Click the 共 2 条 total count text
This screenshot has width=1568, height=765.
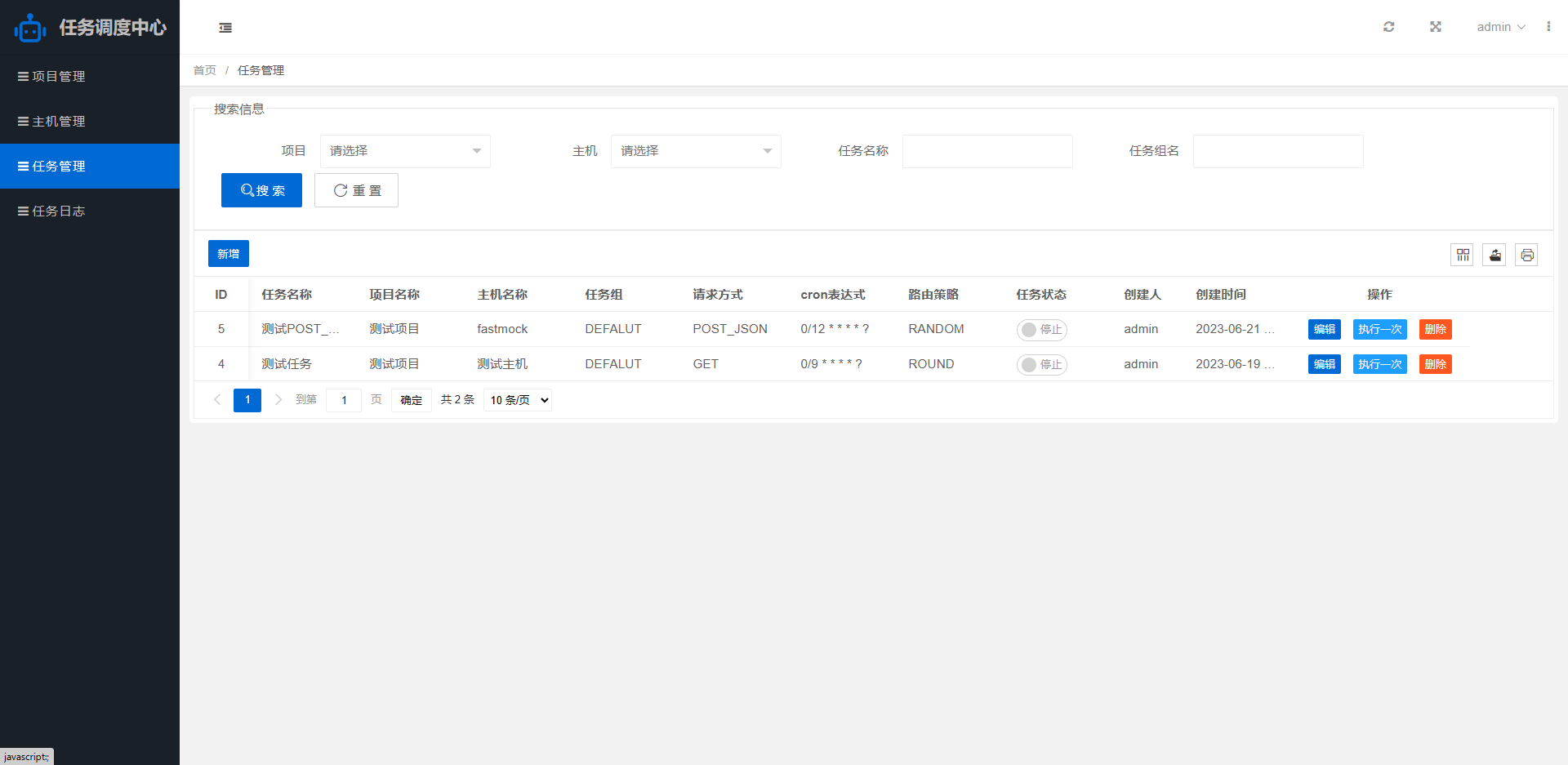[x=457, y=400]
